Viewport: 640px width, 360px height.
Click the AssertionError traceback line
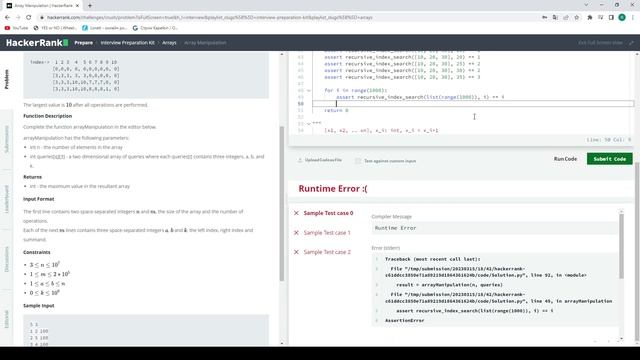tap(404, 320)
